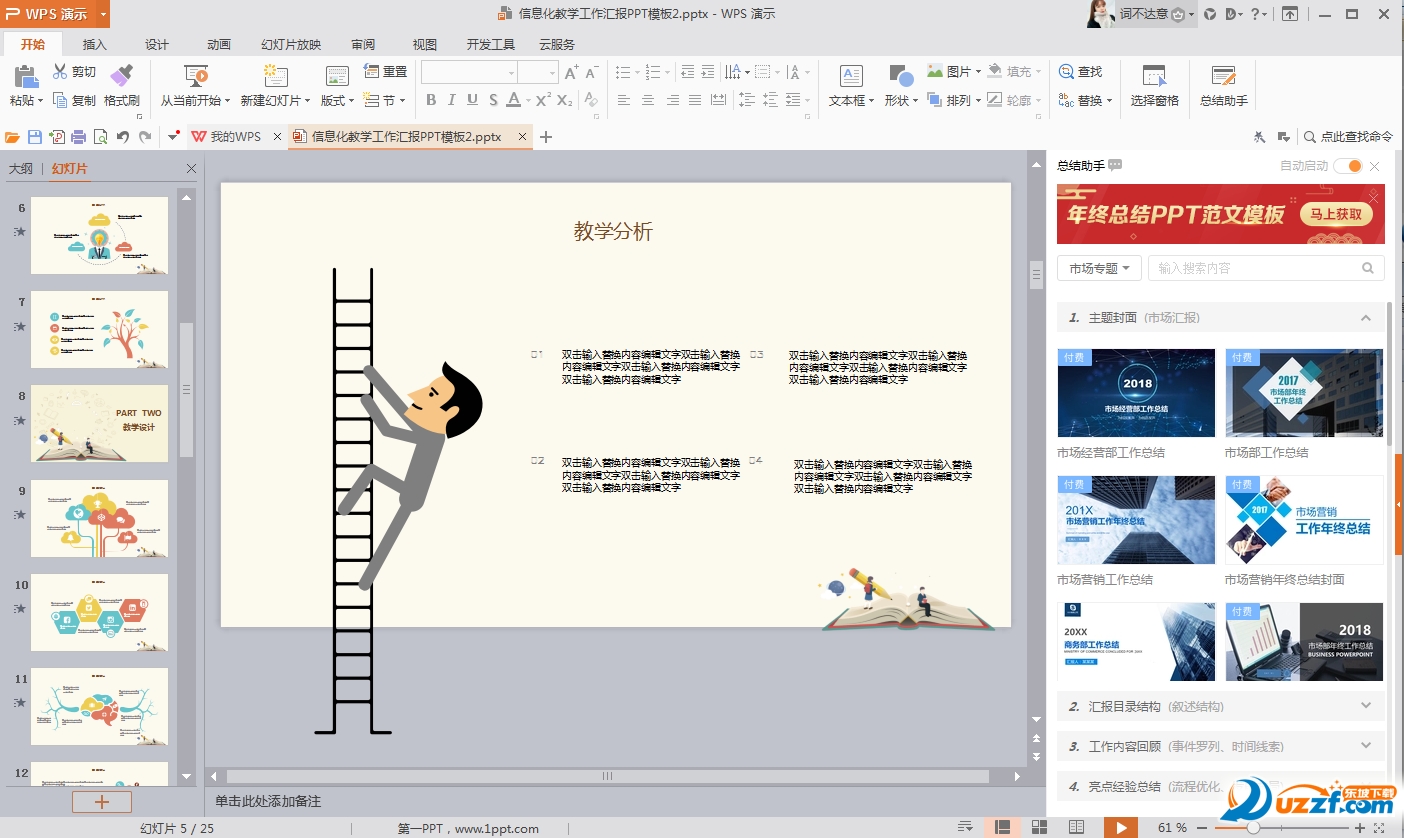
Task: Expand the 汇报目录结构 section
Action: coord(1366,706)
